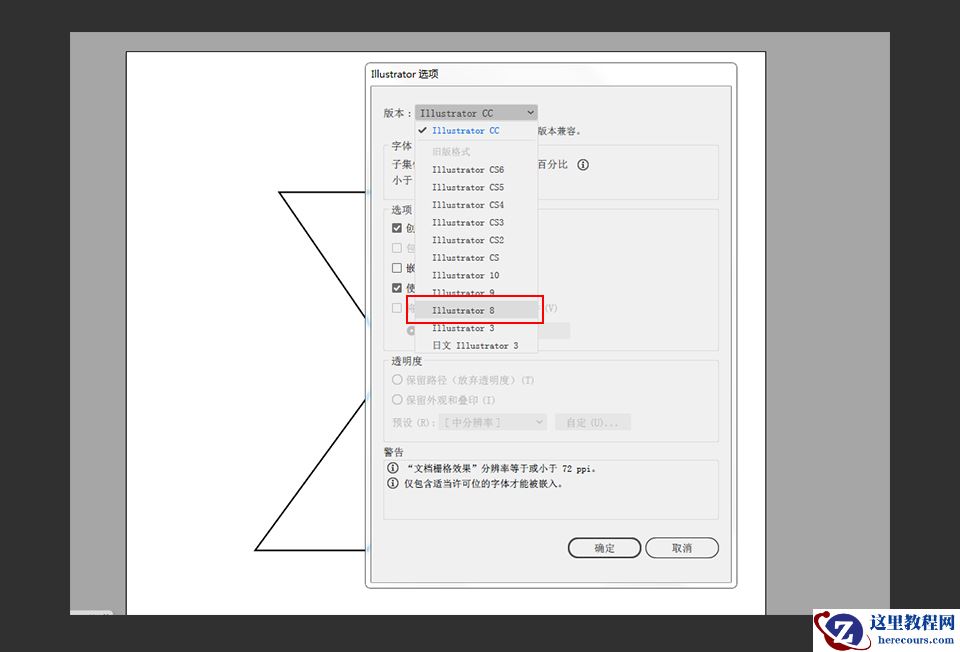Click the checkmark beside Illustrator CC

pyautogui.click(x=422, y=130)
